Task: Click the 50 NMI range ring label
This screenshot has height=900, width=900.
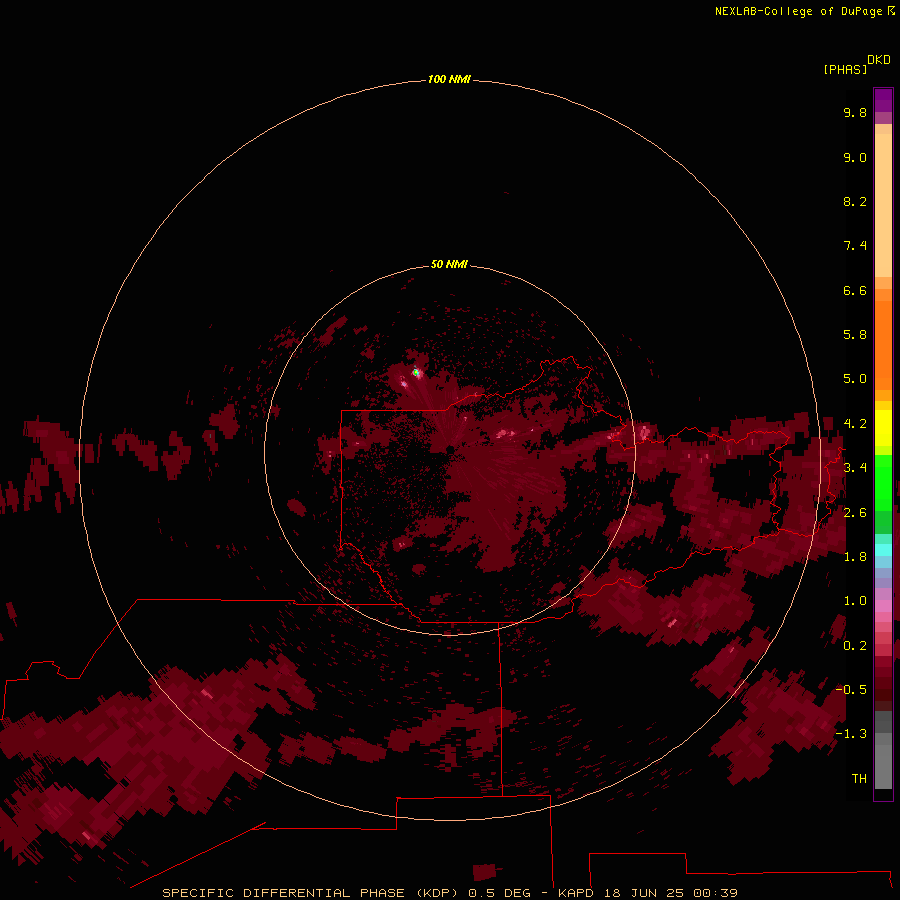Action: point(449,264)
